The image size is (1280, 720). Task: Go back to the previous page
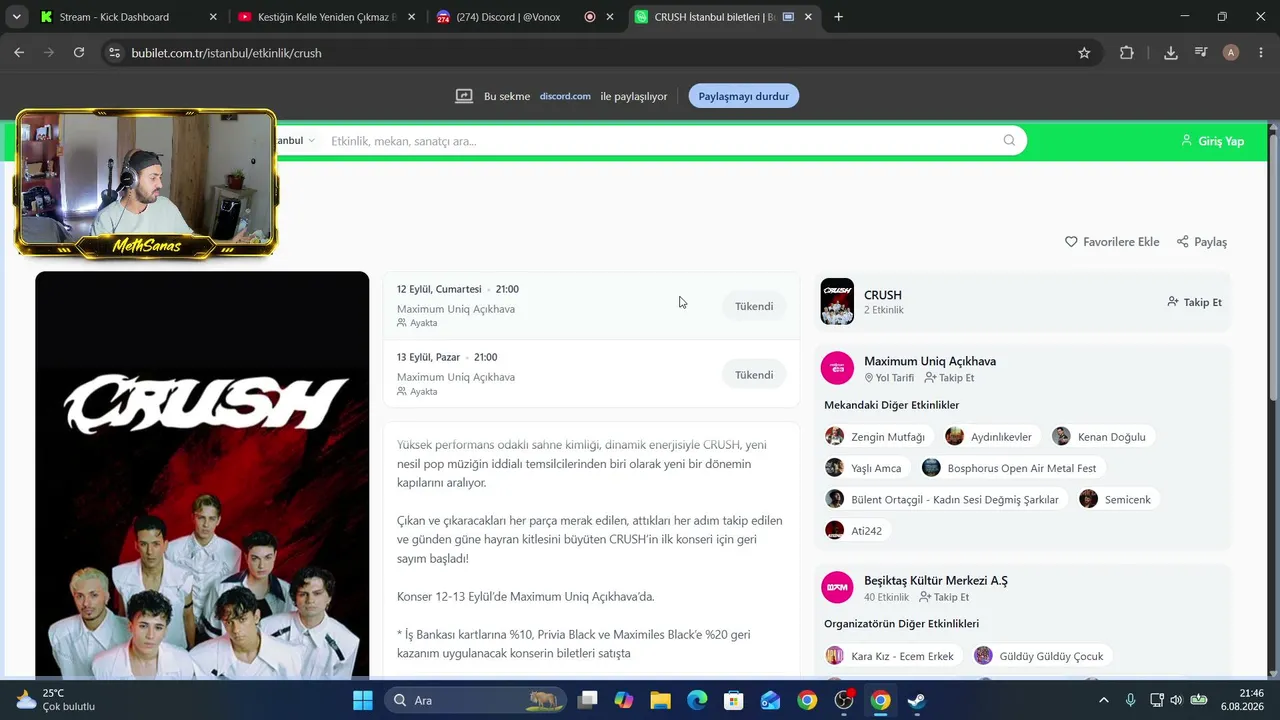pos(19,53)
